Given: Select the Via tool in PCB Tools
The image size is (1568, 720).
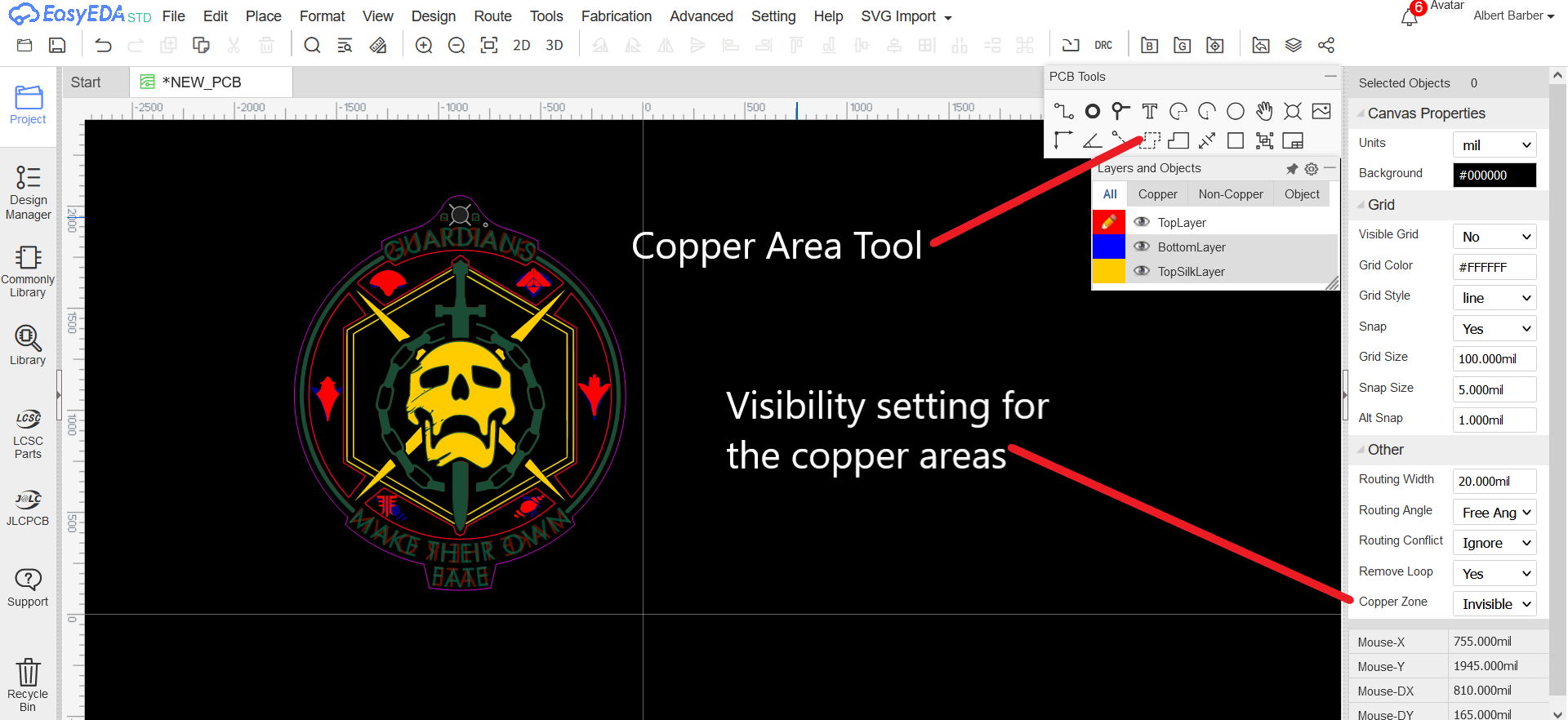Looking at the screenshot, I should [1121, 111].
